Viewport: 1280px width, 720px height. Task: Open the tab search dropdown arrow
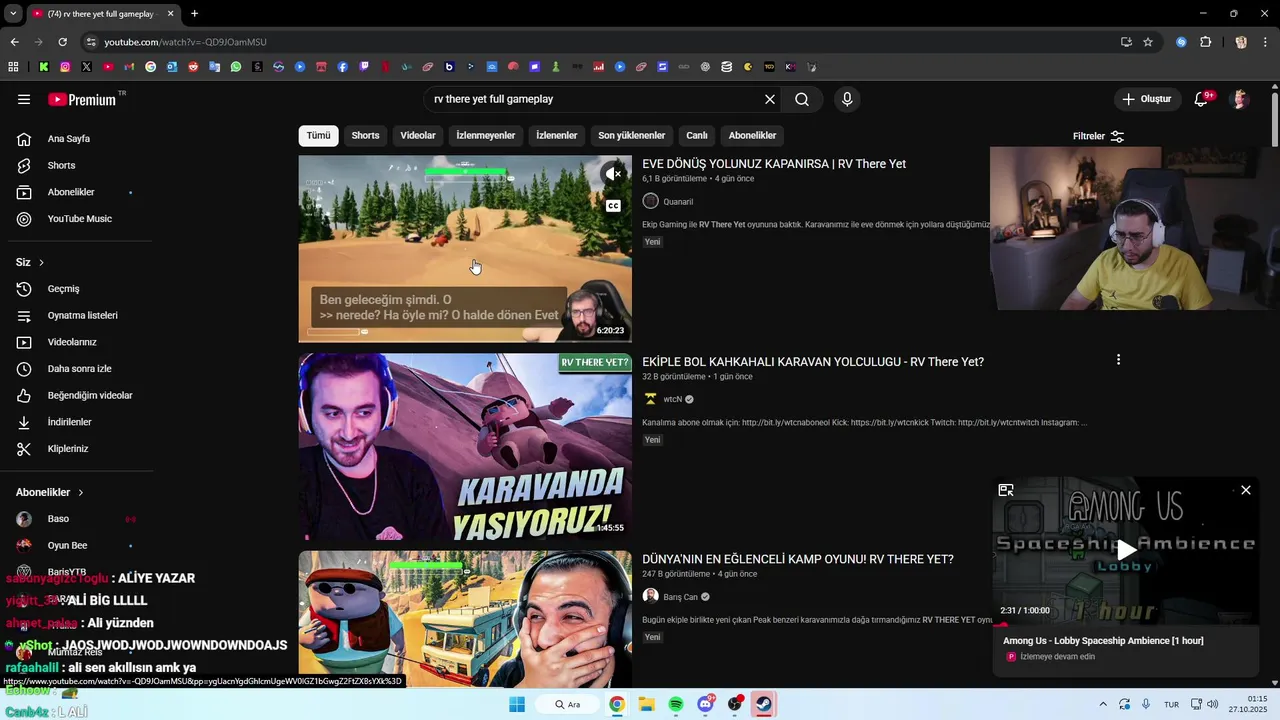click(x=13, y=14)
